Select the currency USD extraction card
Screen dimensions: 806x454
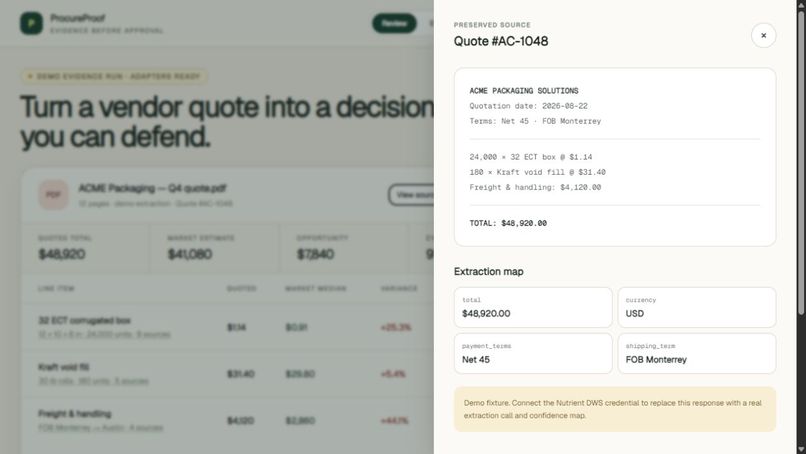click(697, 307)
